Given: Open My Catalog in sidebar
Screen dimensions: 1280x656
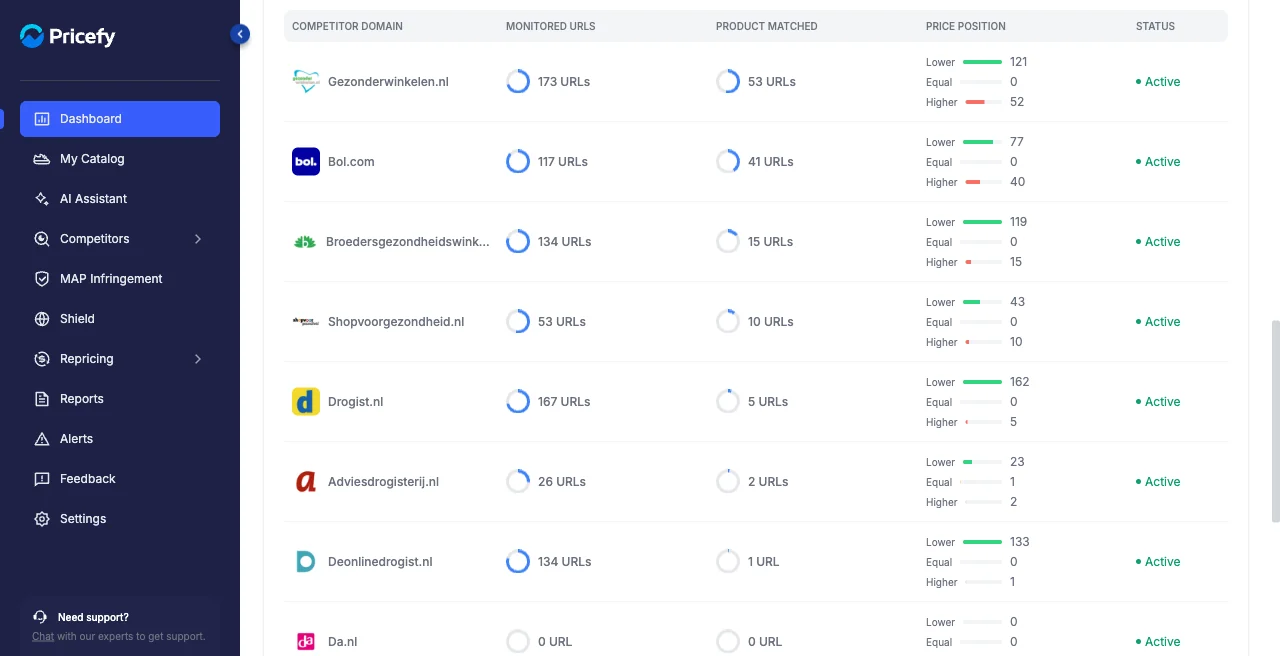Looking at the screenshot, I should [x=120, y=159].
